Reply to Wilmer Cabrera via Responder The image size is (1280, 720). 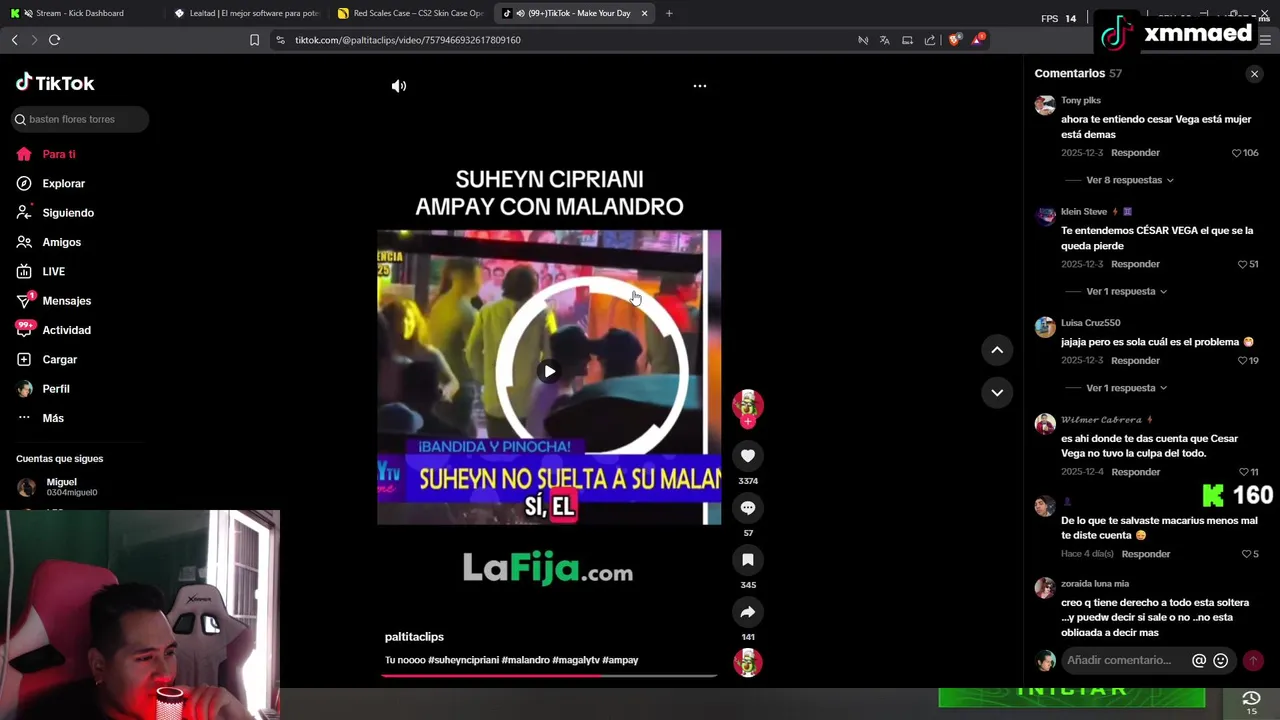pyautogui.click(x=1135, y=472)
